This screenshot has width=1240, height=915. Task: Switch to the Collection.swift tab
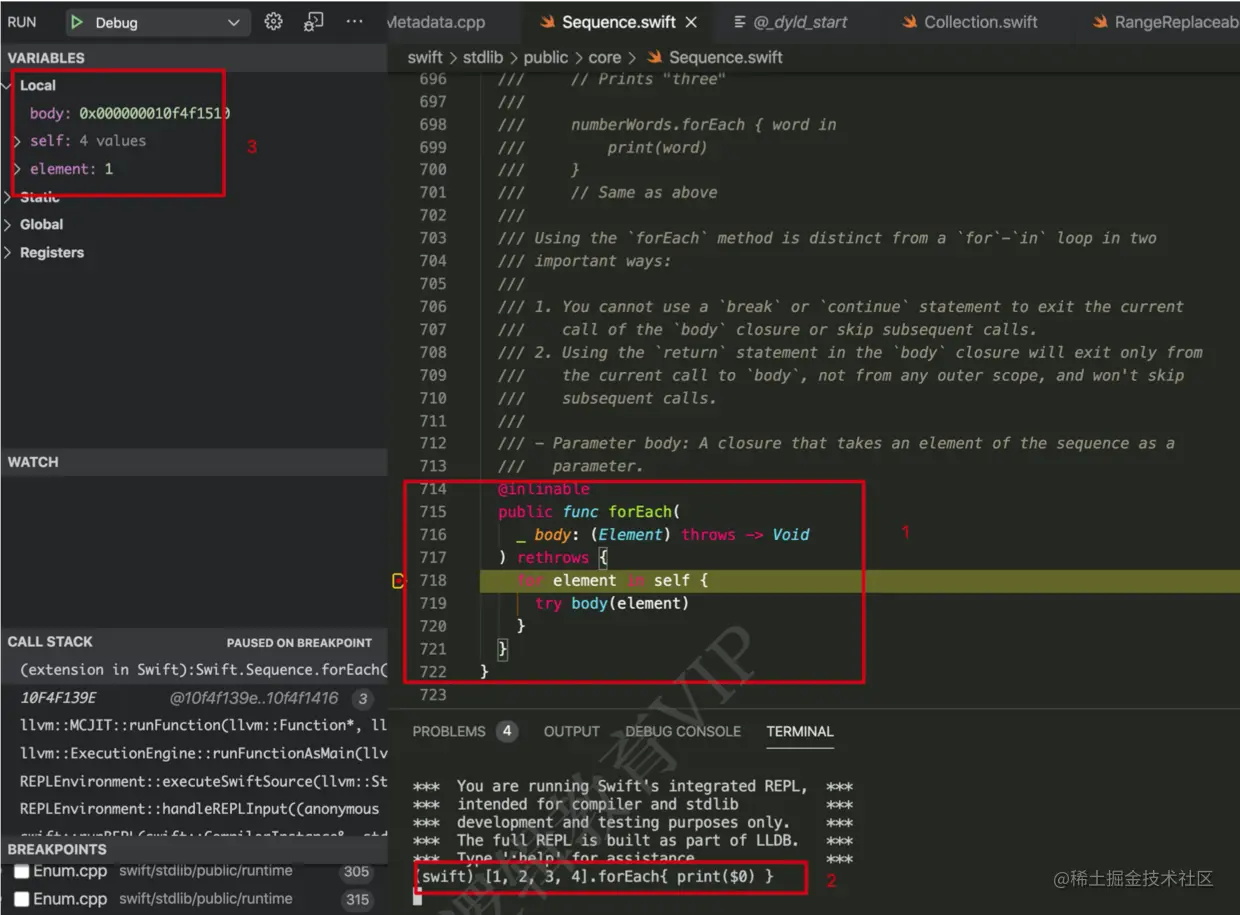click(970, 22)
